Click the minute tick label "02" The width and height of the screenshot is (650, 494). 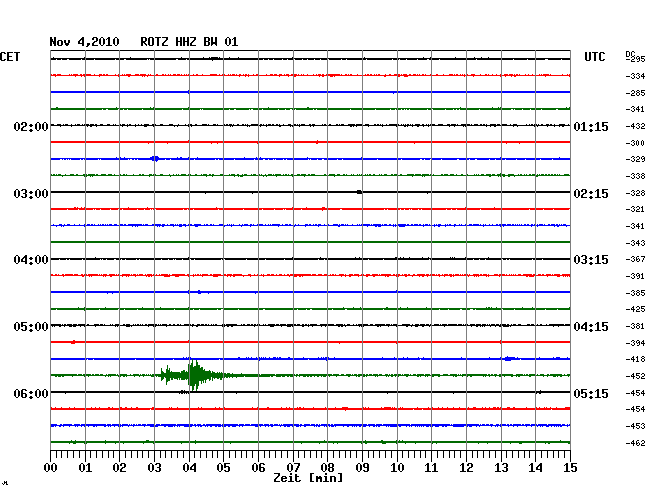point(119,467)
